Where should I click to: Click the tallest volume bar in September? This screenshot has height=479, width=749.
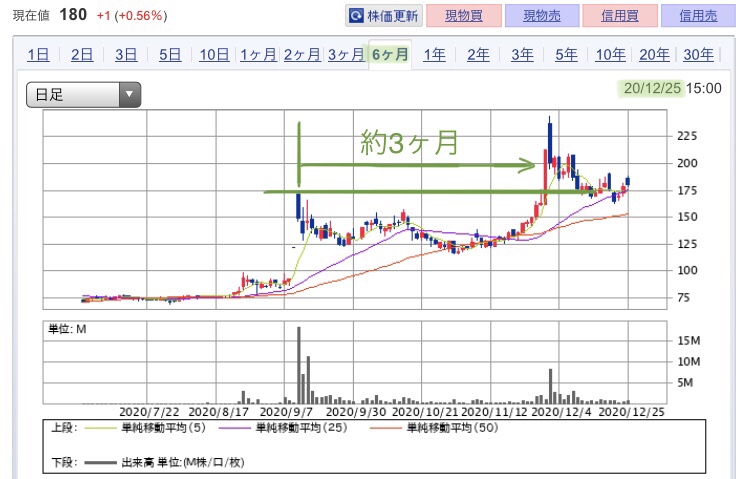(x=299, y=365)
